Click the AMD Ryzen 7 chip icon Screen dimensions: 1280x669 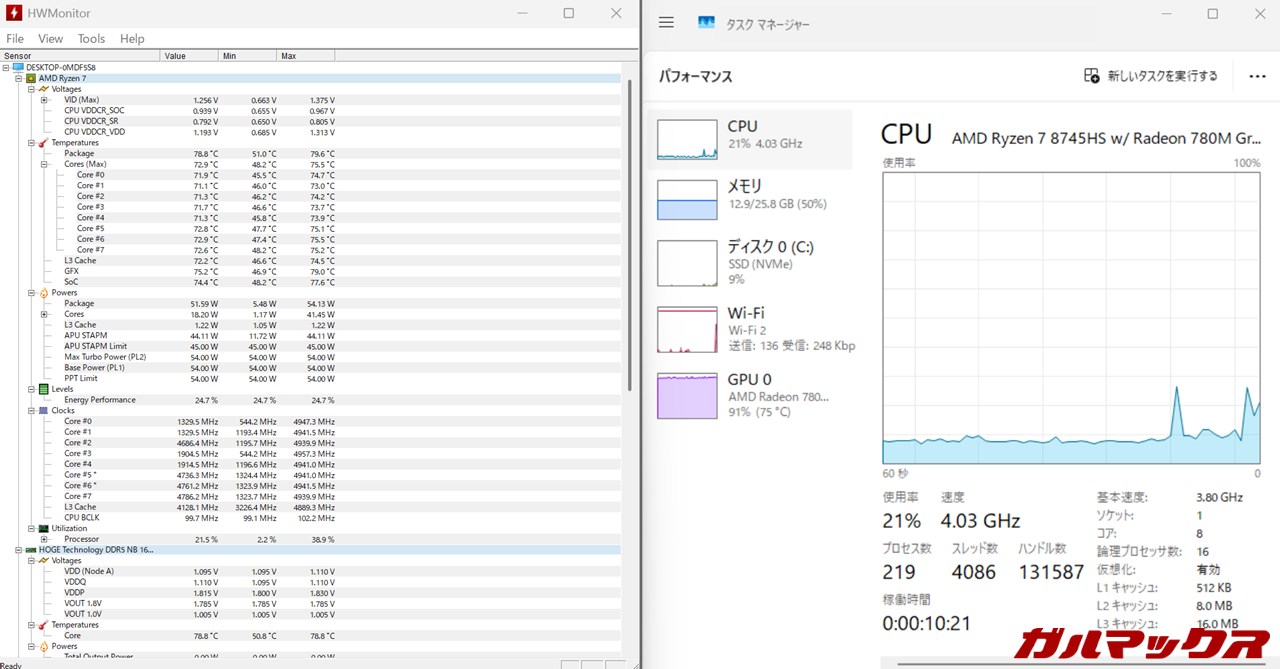[x=31, y=78]
